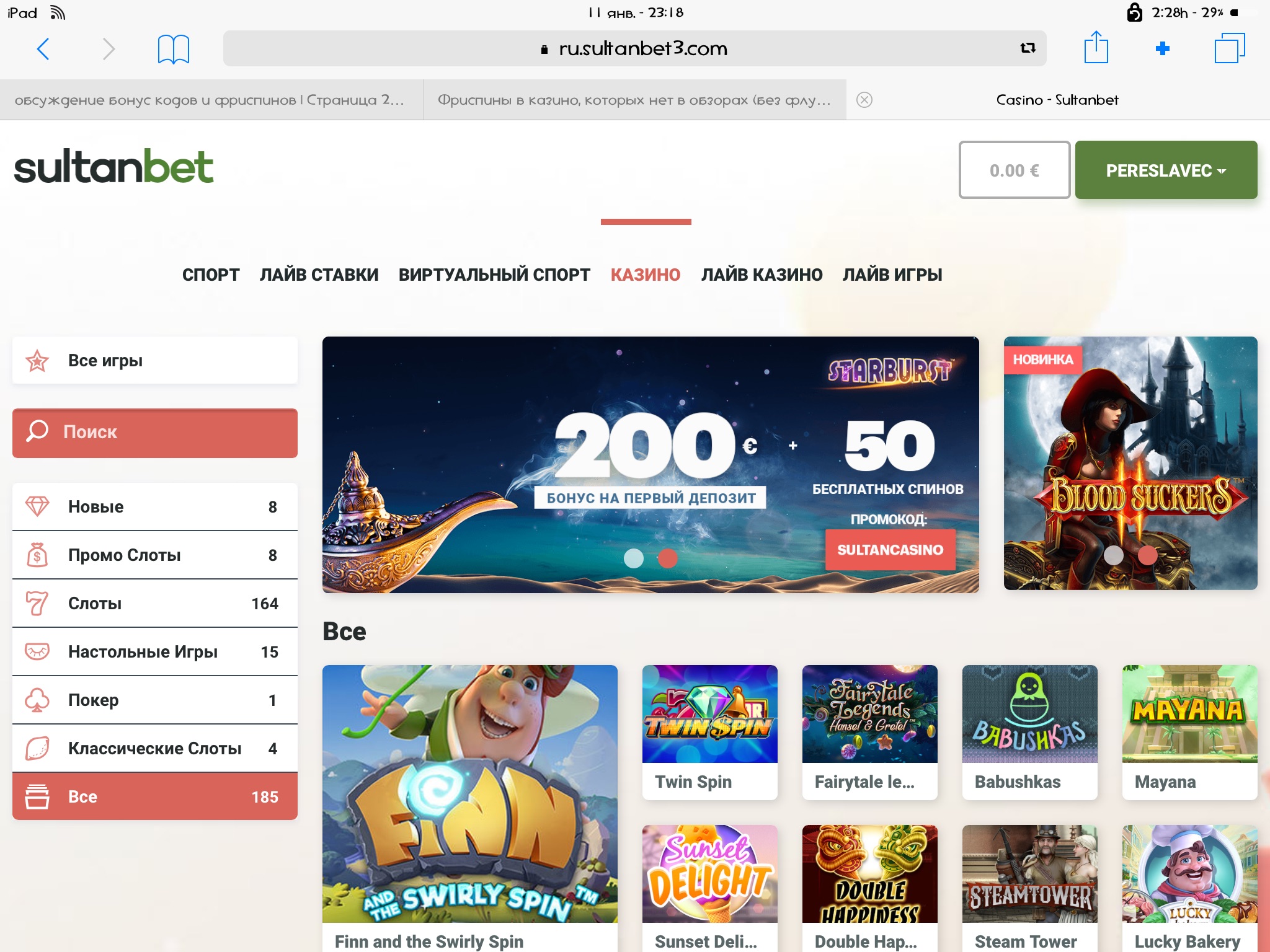Expand the PERESLAVEC account dropdown
This screenshot has height=952, width=1270.
1166,170
